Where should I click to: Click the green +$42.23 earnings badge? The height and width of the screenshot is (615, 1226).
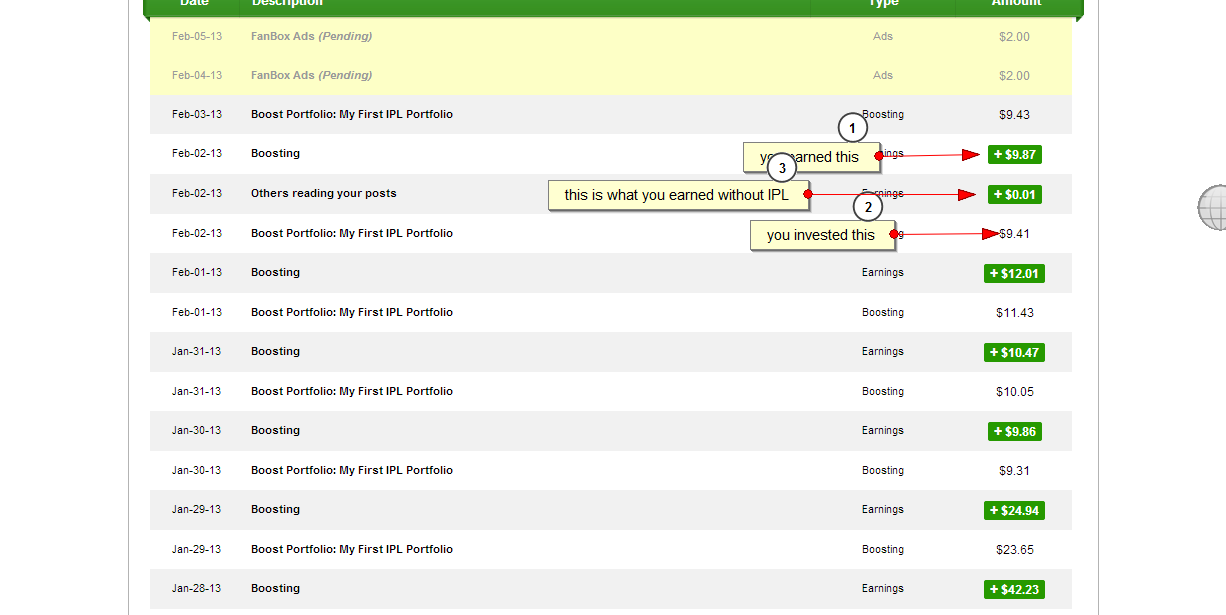(1014, 589)
